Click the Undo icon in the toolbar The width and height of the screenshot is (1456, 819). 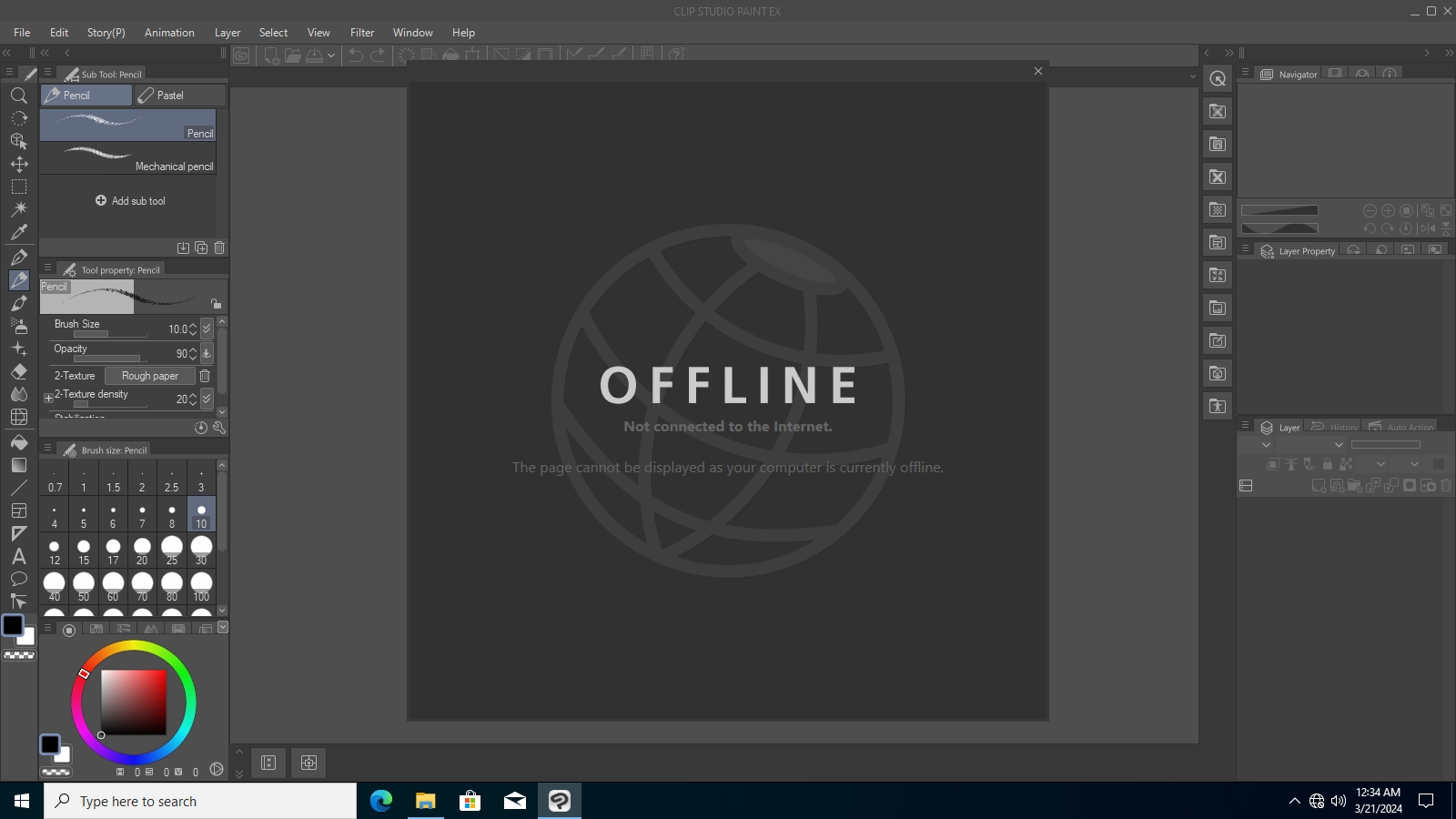[x=354, y=55]
